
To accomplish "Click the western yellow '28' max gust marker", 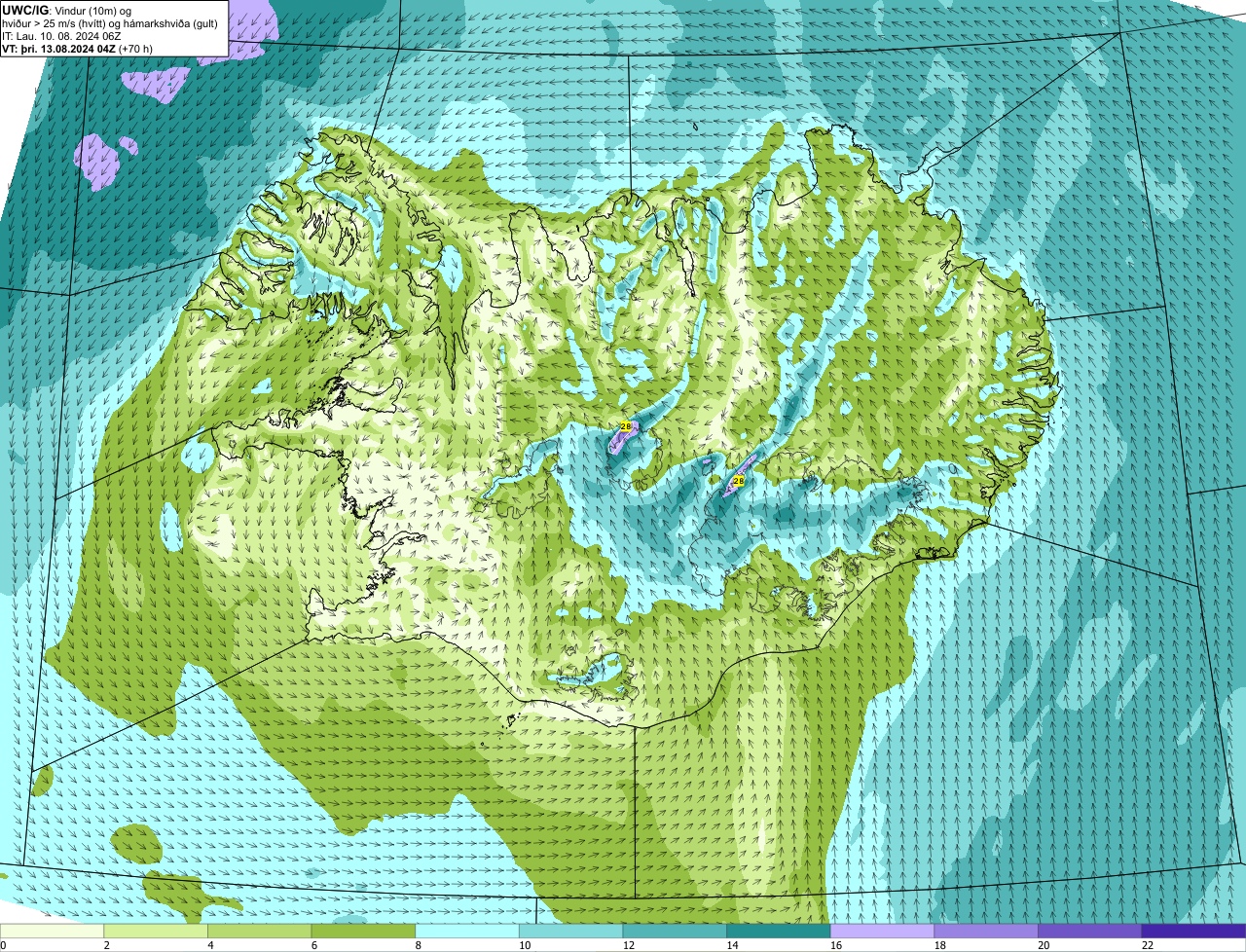I will [x=625, y=426].
